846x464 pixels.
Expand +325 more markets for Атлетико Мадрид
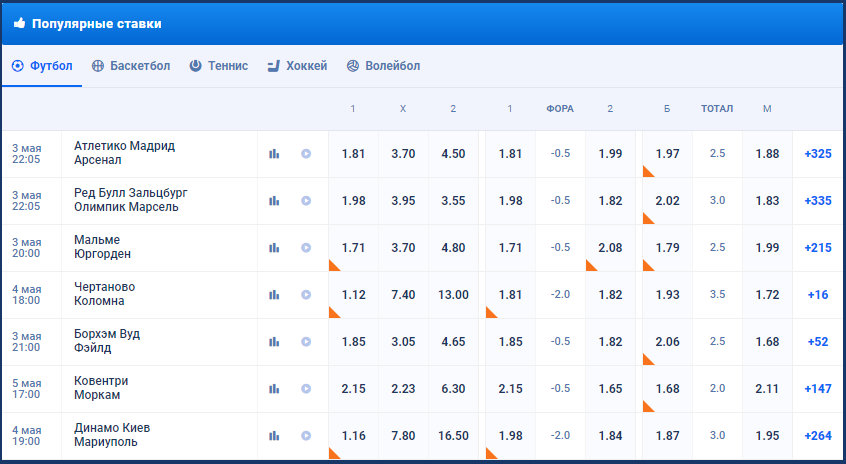click(x=817, y=154)
